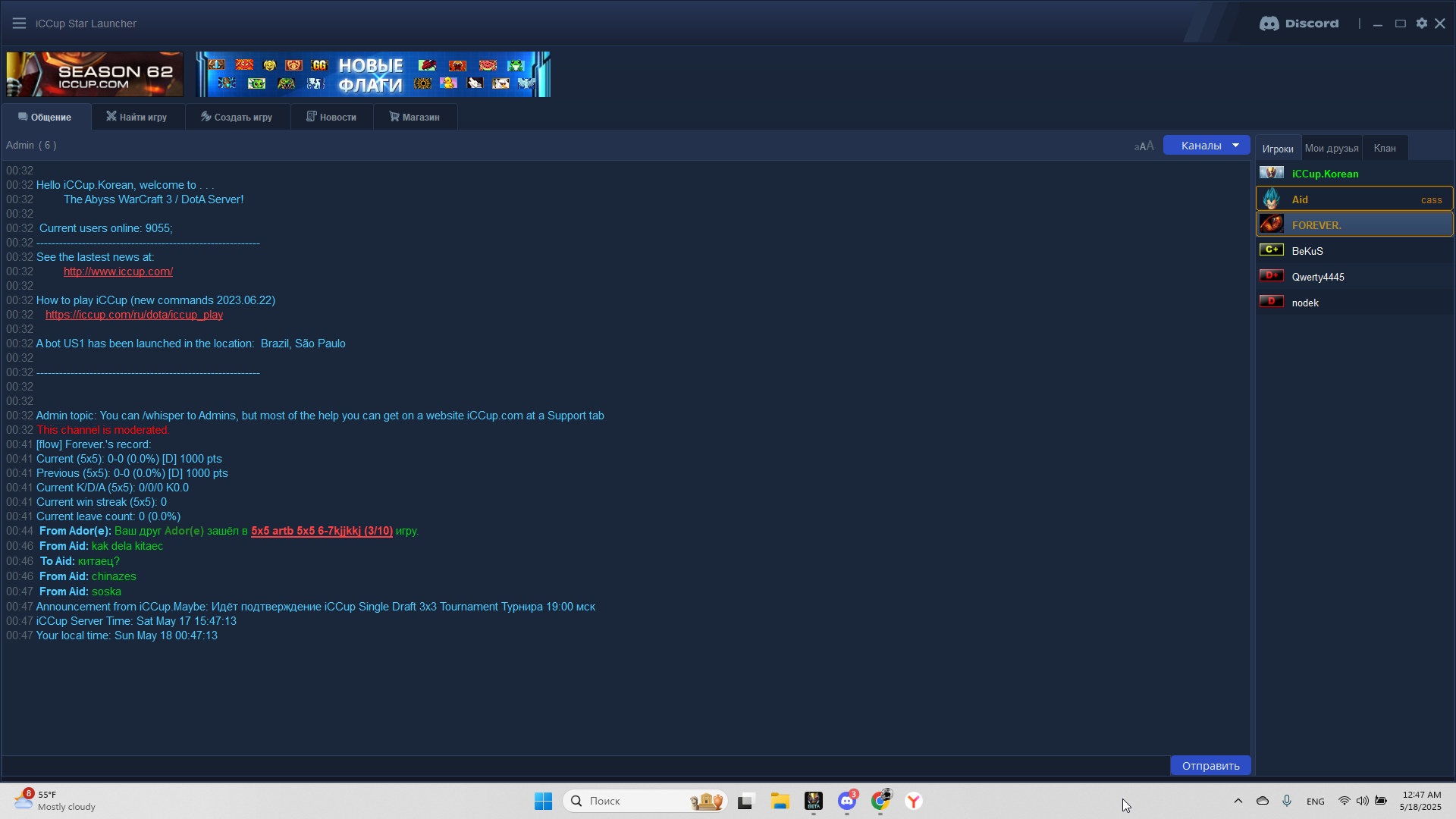Screen dimensions: 1456x819
Task: Open the Discord link icon
Action: 1299,24
